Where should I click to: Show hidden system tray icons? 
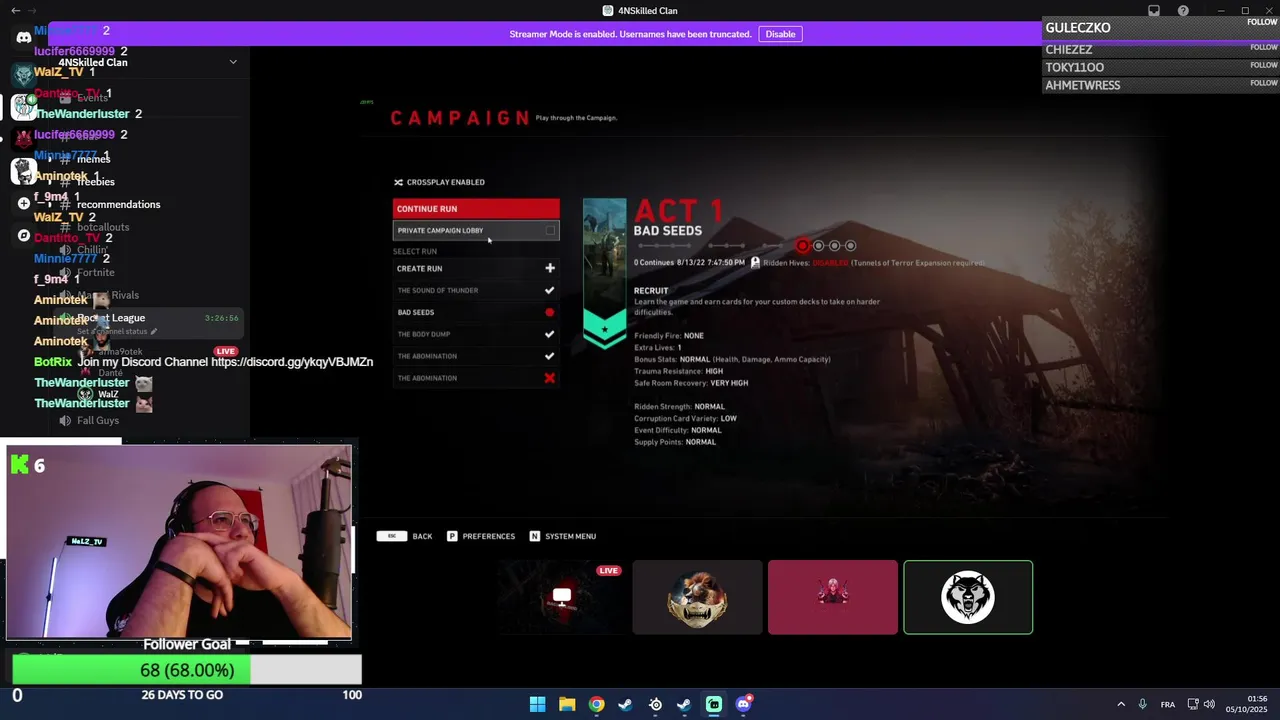coord(1121,704)
